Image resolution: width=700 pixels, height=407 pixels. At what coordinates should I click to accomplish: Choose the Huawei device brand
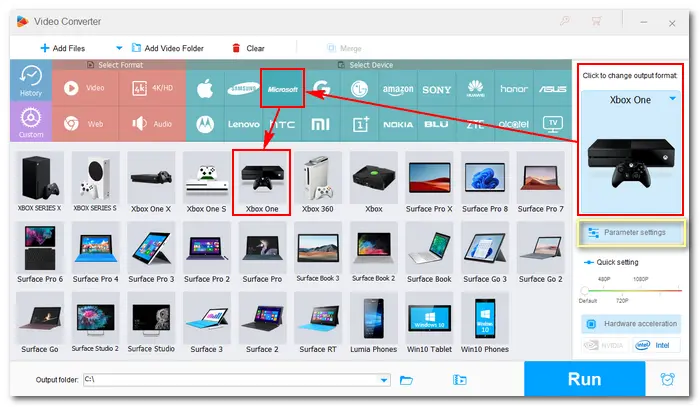pos(475,89)
